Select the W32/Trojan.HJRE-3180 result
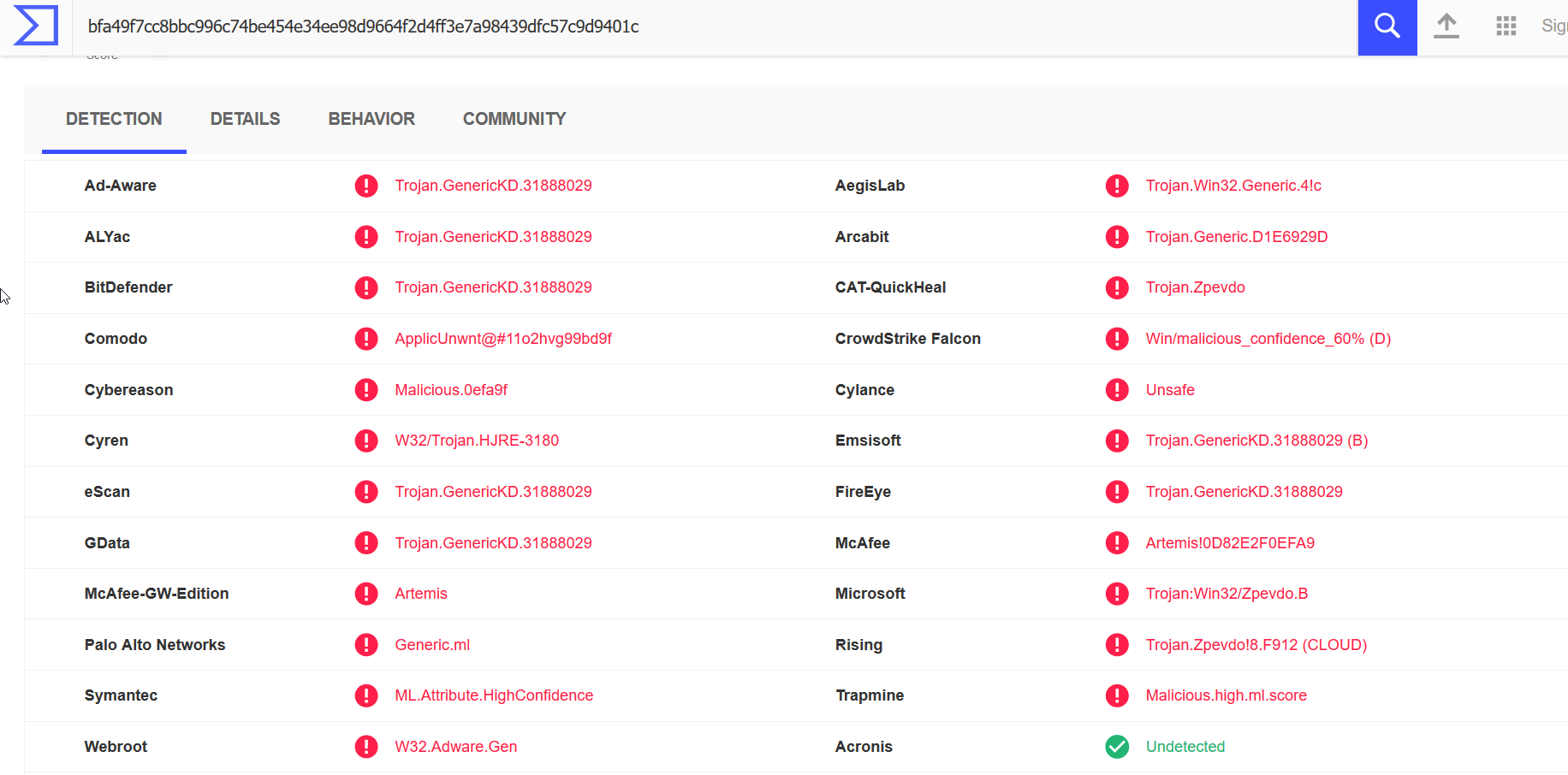Viewport: 1568px width, 775px height. [477, 441]
